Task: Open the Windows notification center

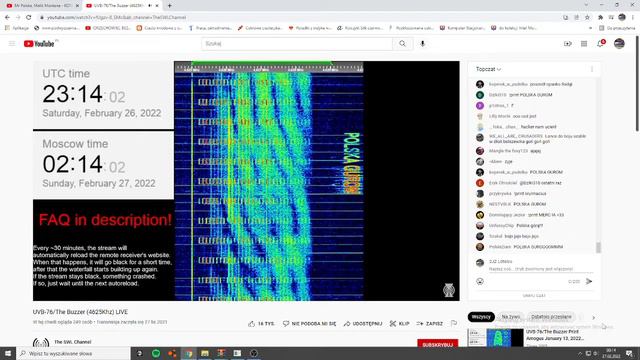Action: click(x=630, y=353)
